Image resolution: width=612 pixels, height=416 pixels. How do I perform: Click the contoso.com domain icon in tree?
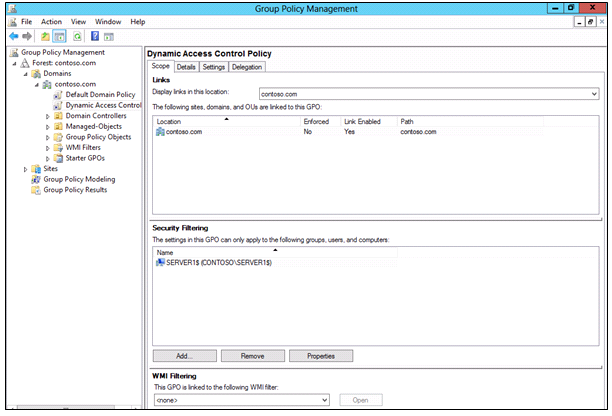[47, 84]
